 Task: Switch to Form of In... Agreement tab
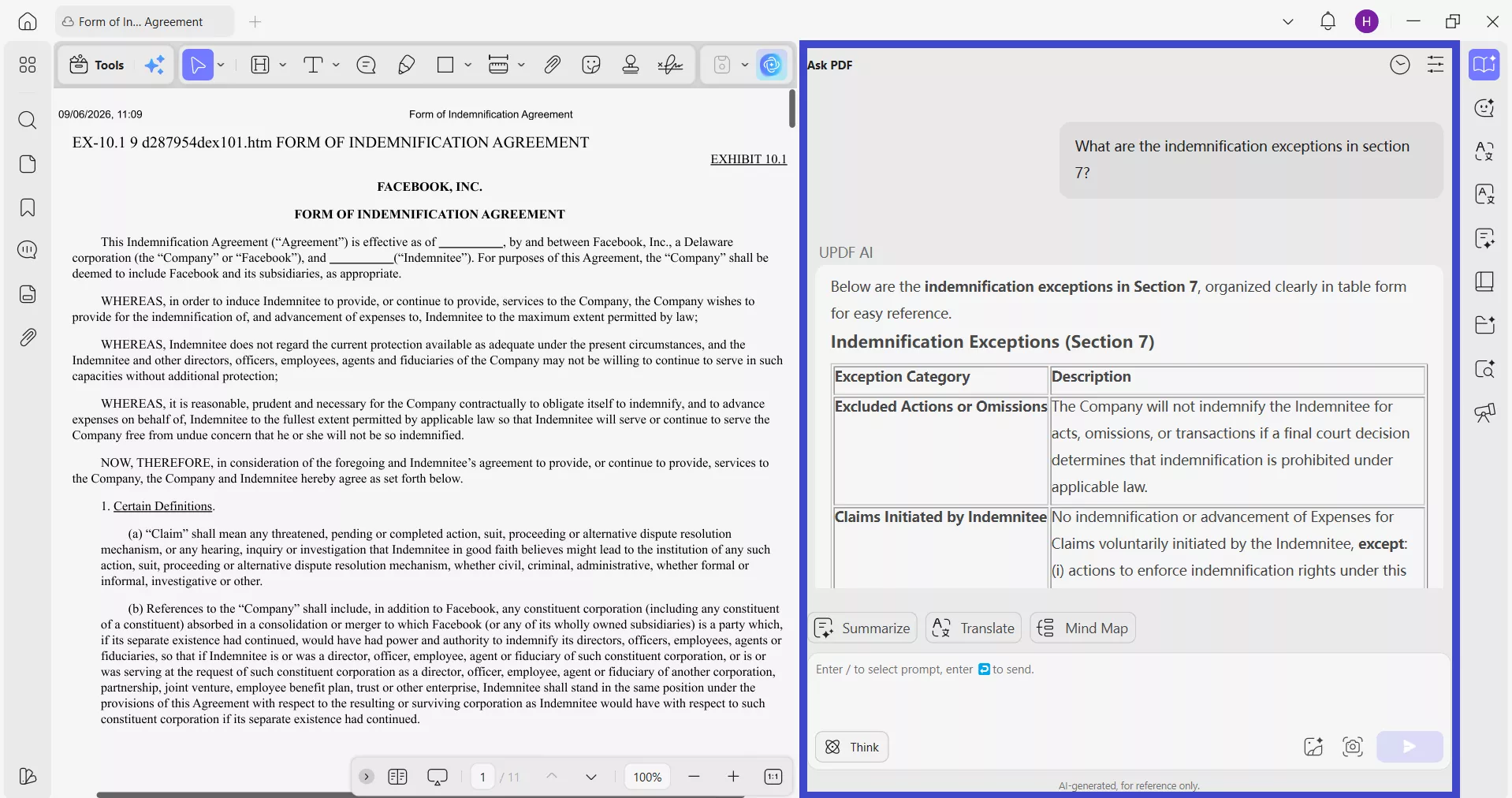[144, 21]
